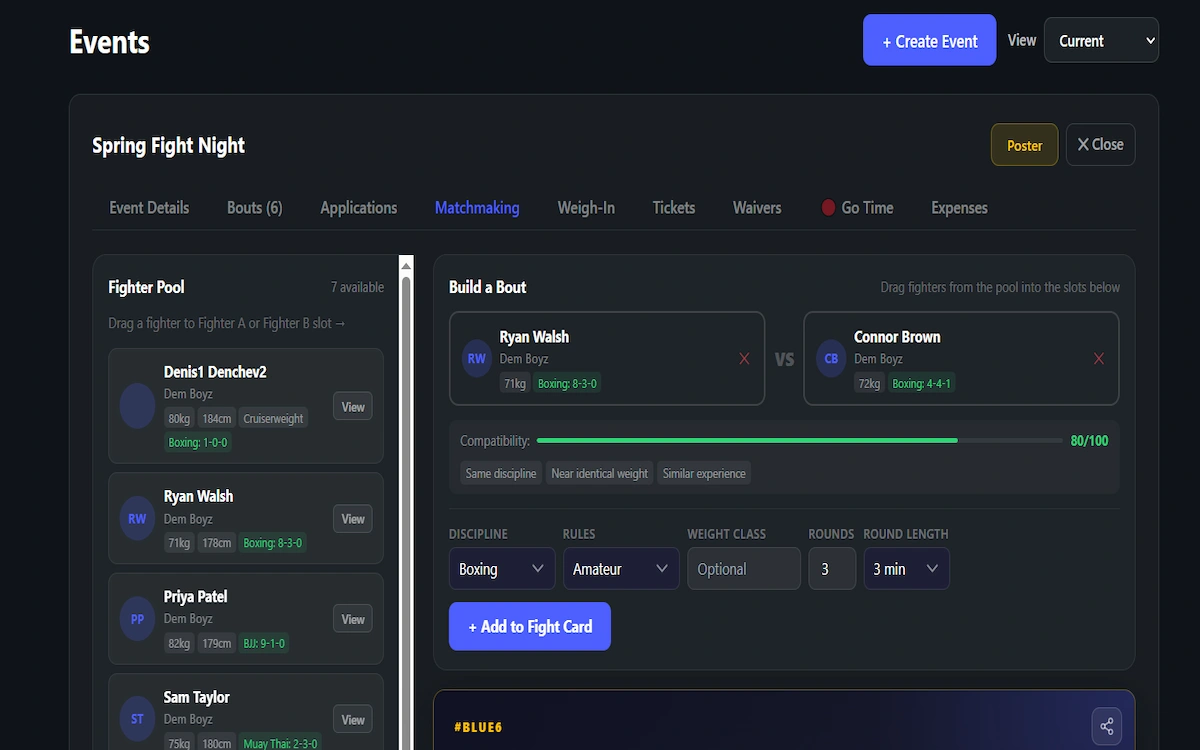Click the RW avatar in the Fighter Pool

tap(137, 519)
